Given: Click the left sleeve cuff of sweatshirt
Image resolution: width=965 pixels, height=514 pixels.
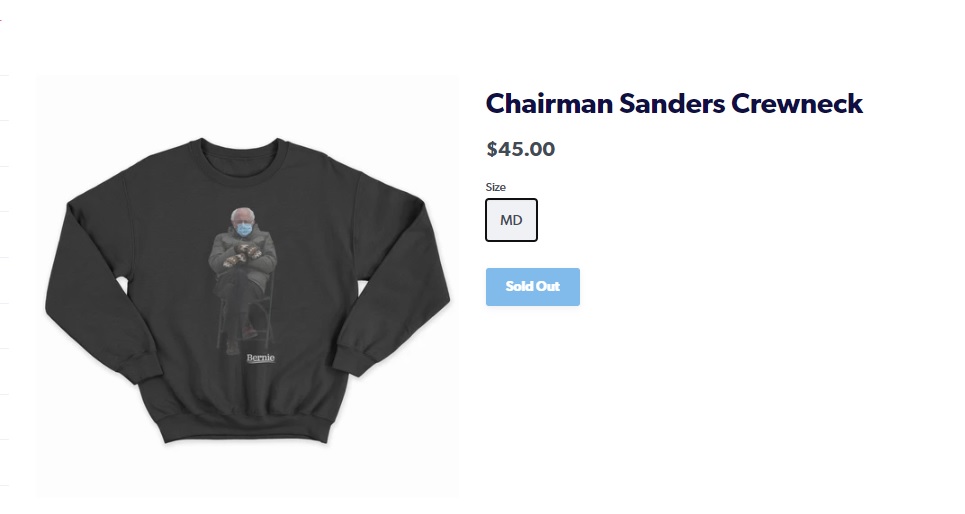Looking at the screenshot, I should [139, 366].
